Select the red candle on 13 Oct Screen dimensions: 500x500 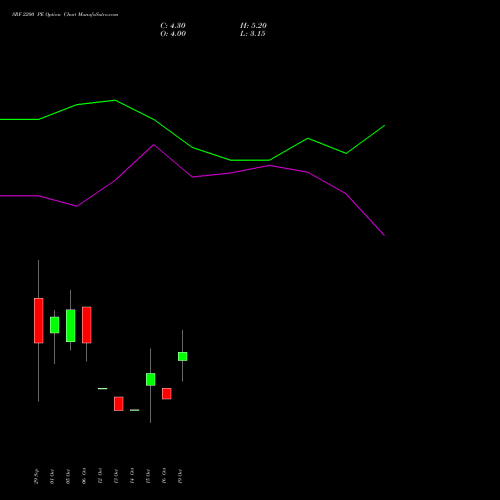click(x=119, y=404)
